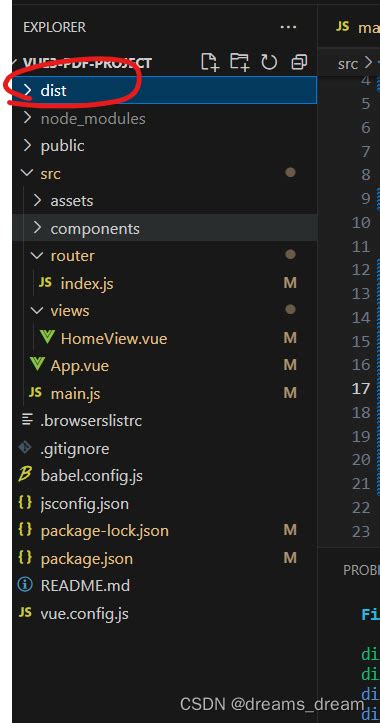Expand the components folder
The image size is (380, 723).
[164, 228]
